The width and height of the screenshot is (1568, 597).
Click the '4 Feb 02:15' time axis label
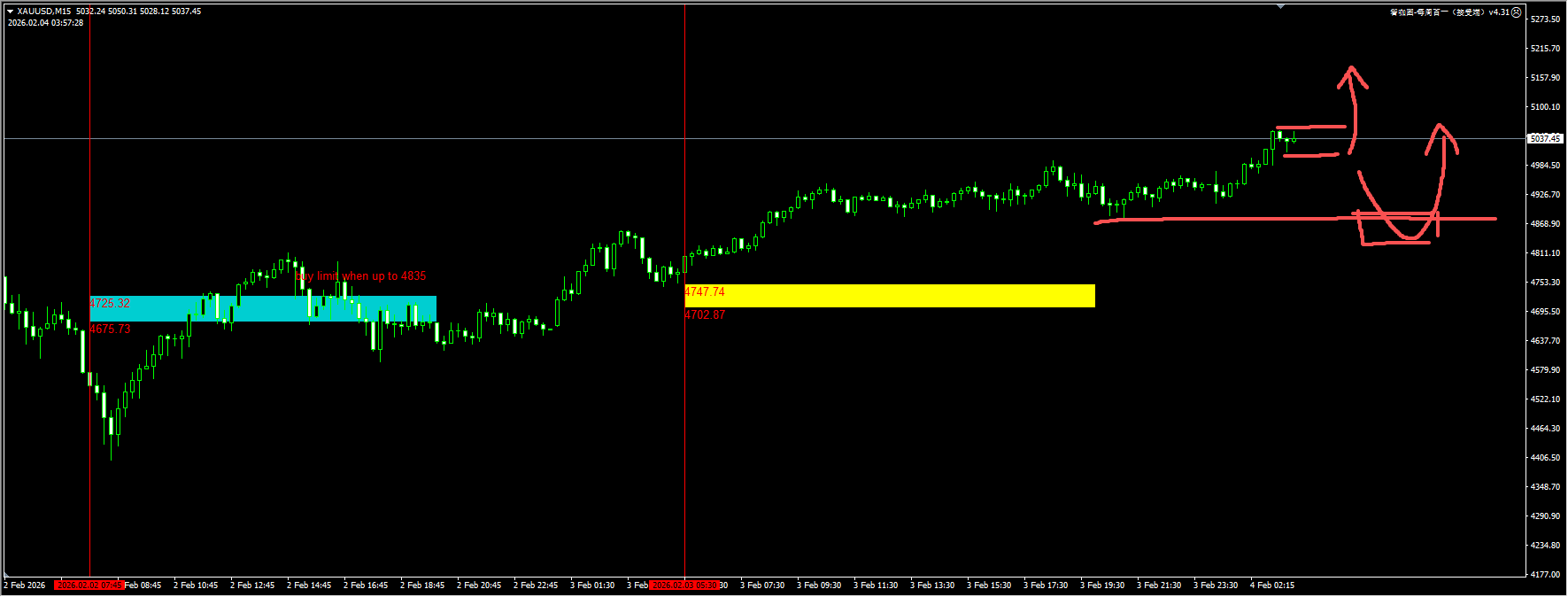tap(1272, 585)
